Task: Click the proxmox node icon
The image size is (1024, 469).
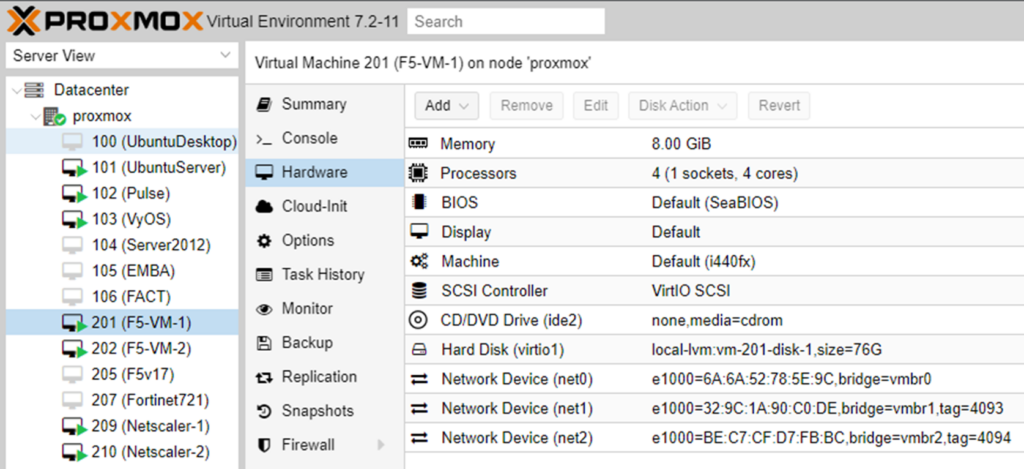Action: point(54,117)
